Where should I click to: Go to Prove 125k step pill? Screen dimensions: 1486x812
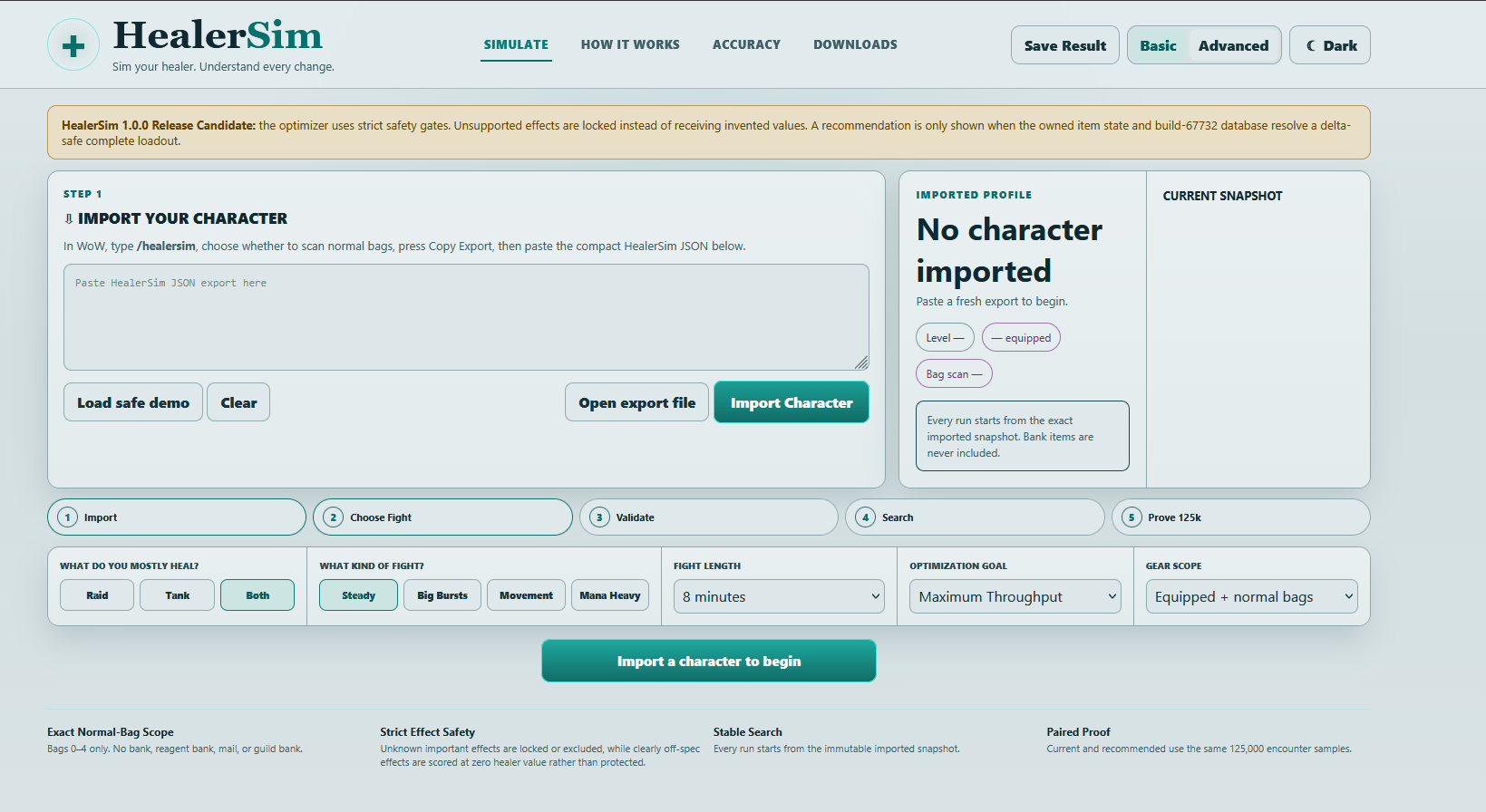click(x=1240, y=517)
